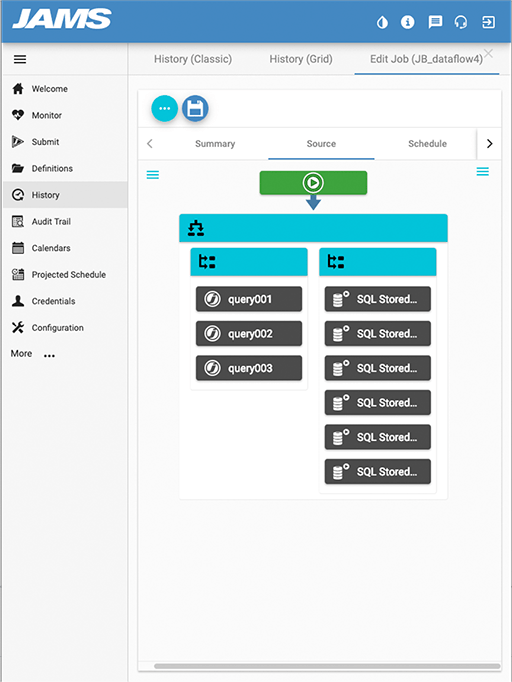
Task: Click the save floppy disk button
Action: 195,108
